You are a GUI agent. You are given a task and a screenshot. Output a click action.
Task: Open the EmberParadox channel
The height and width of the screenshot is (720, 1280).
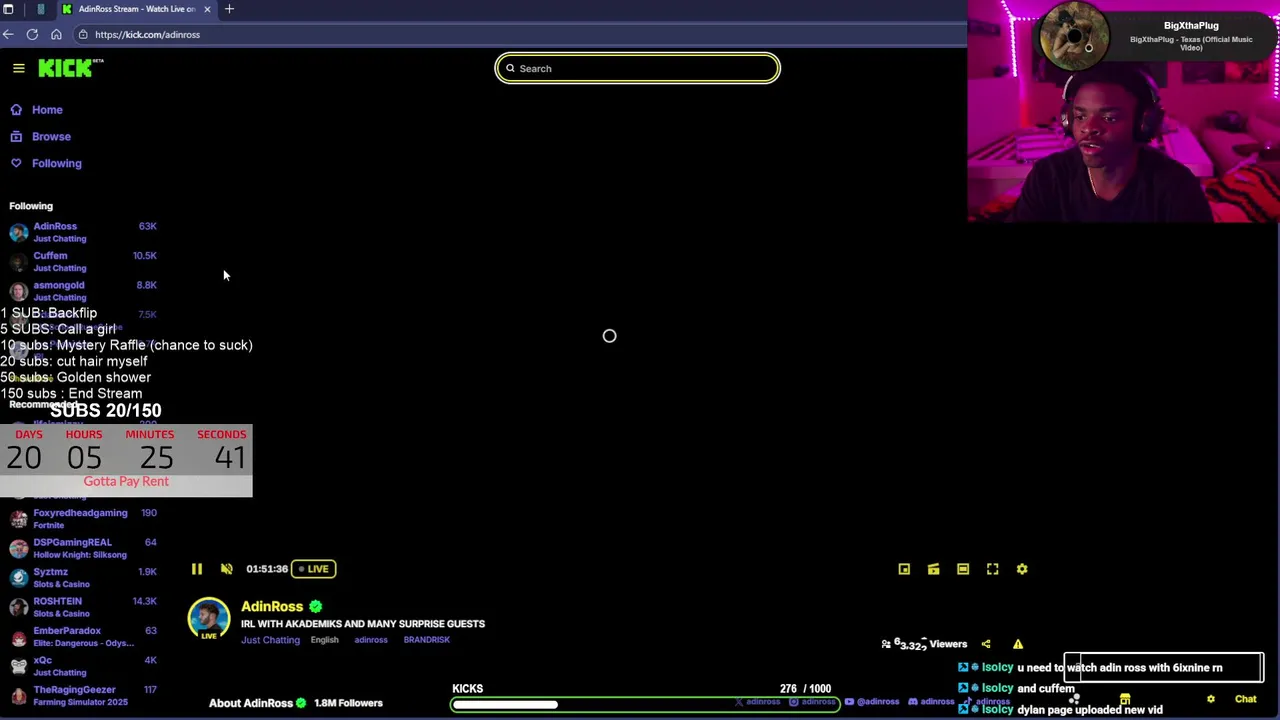pyautogui.click(x=84, y=636)
